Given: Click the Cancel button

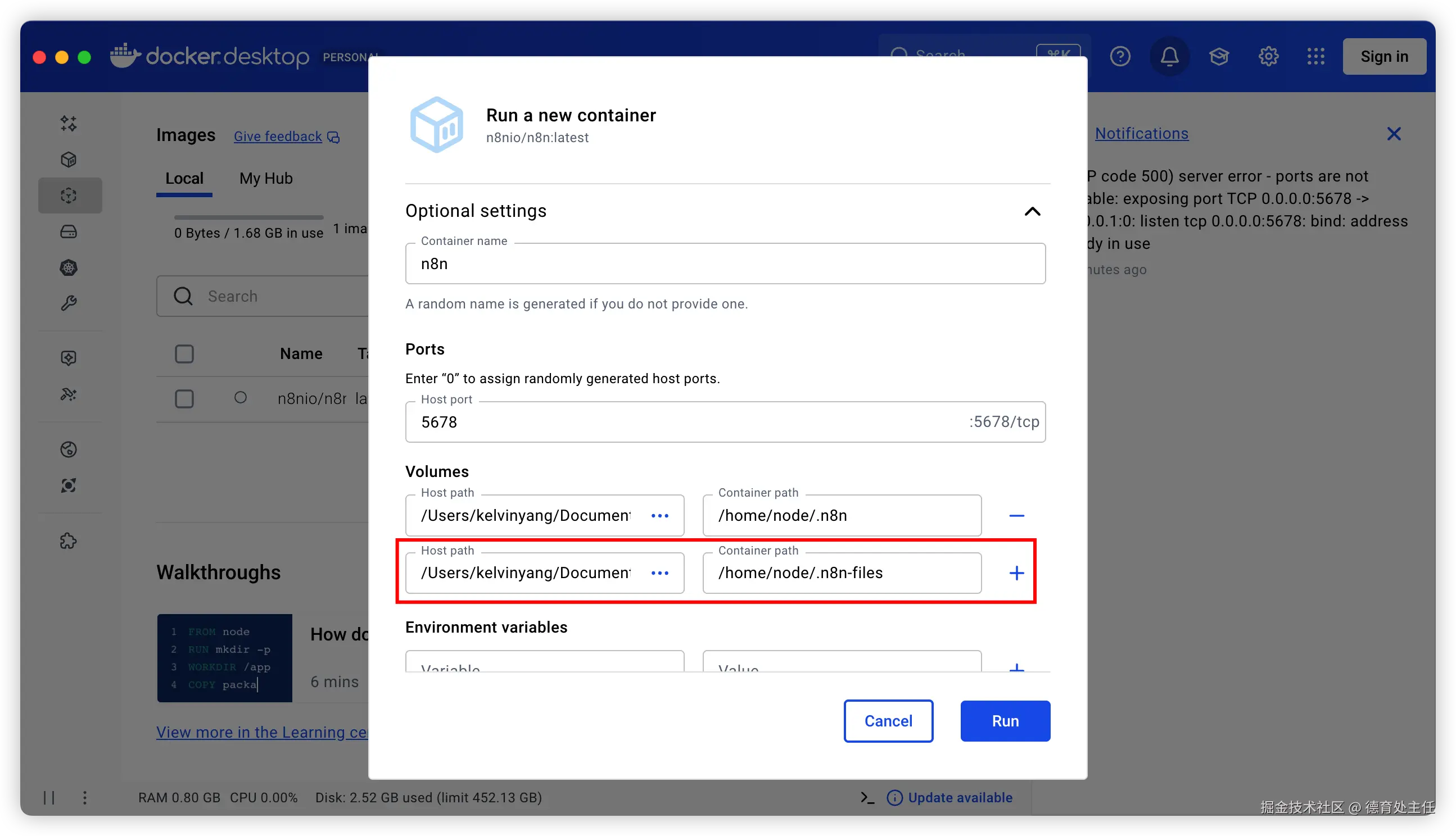Looking at the screenshot, I should 888,721.
